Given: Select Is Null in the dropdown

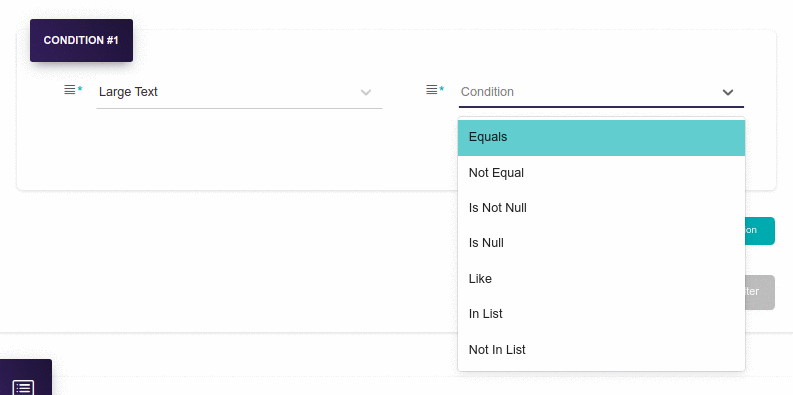Looking at the screenshot, I should pos(601,243).
